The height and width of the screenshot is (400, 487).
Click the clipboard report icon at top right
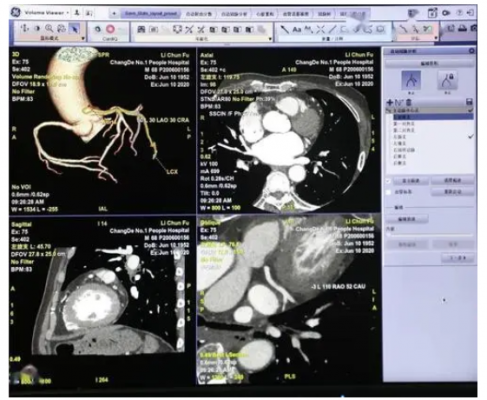click(x=432, y=13)
